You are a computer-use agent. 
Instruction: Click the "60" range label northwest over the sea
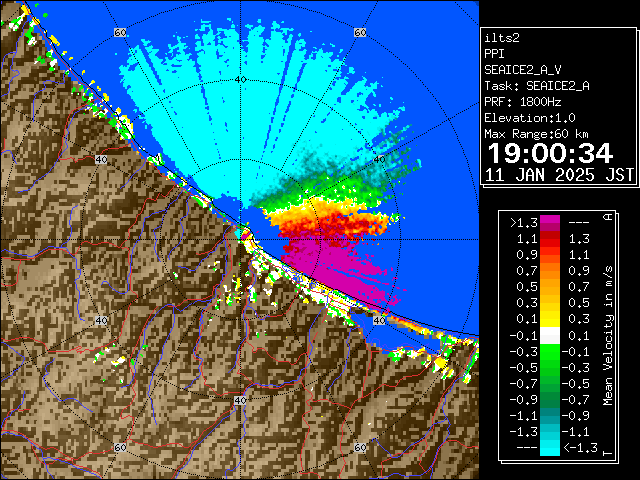point(120,33)
